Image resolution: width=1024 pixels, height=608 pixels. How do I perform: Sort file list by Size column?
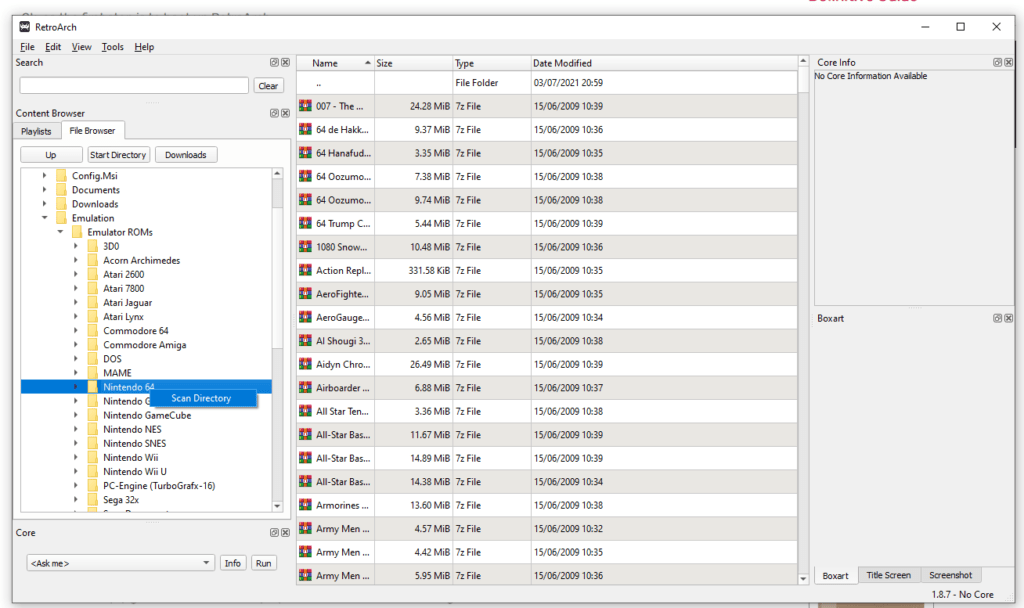tap(413, 63)
